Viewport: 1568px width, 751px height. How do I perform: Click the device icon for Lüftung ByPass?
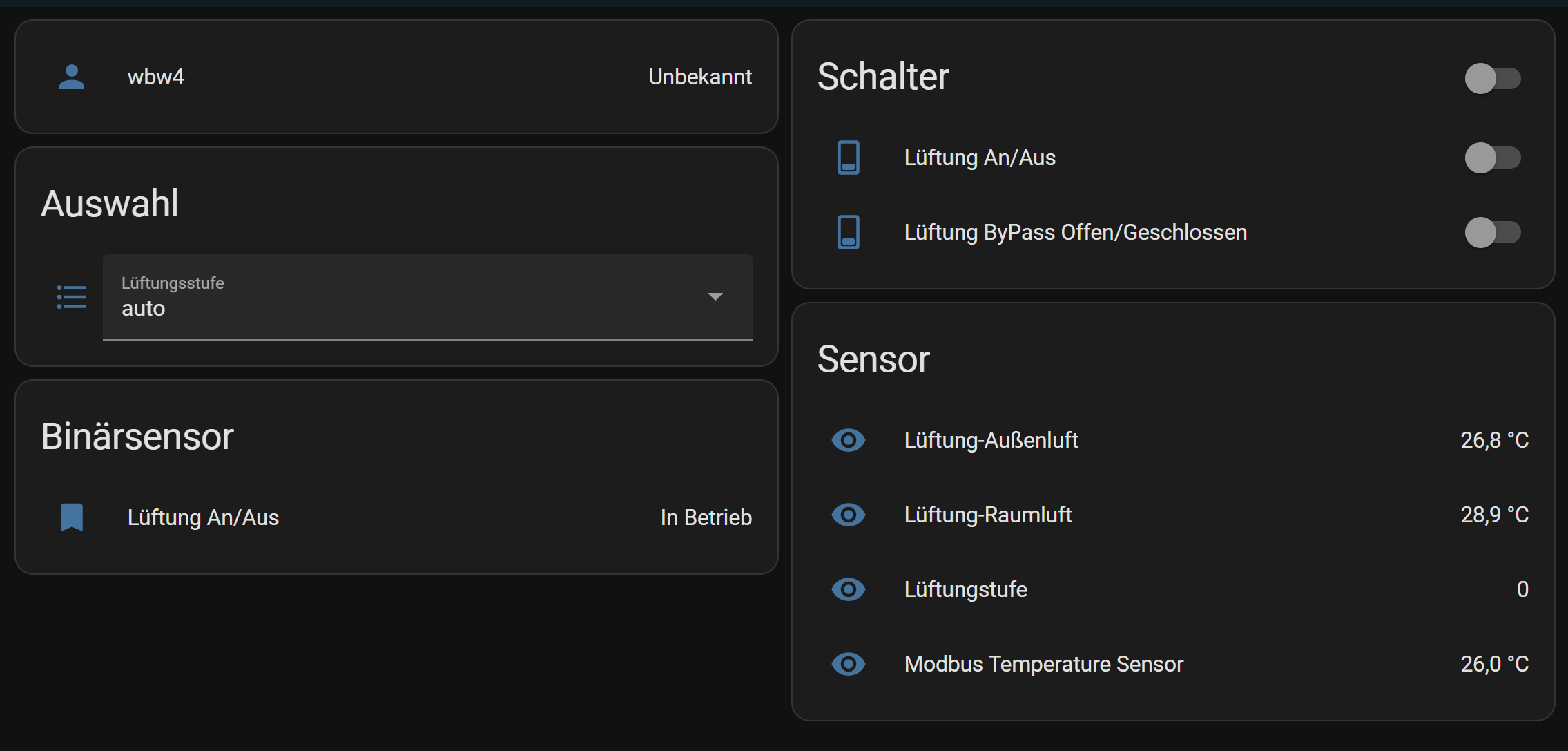coord(849,232)
